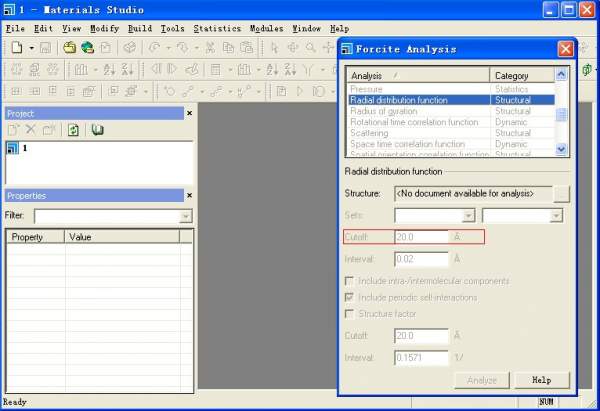Click the left-pointing arrow icon in second toolbar row
The height and width of the screenshot is (411, 600).
pyautogui.click(x=155, y=69)
